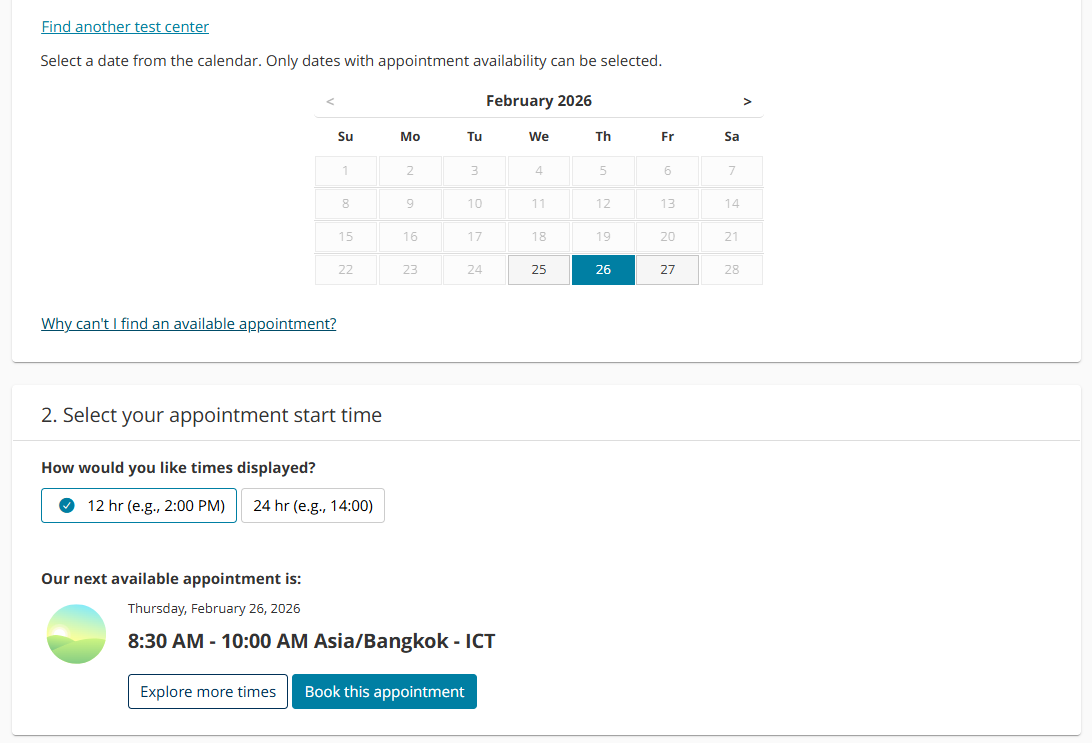Go to the previous month arrow
The height and width of the screenshot is (743, 1092).
pyautogui.click(x=330, y=101)
